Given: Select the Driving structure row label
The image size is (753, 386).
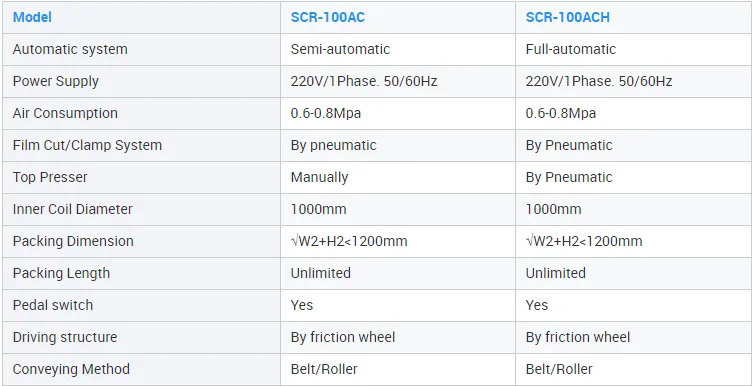Looking at the screenshot, I should pyautogui.click(x=142, y=337).
